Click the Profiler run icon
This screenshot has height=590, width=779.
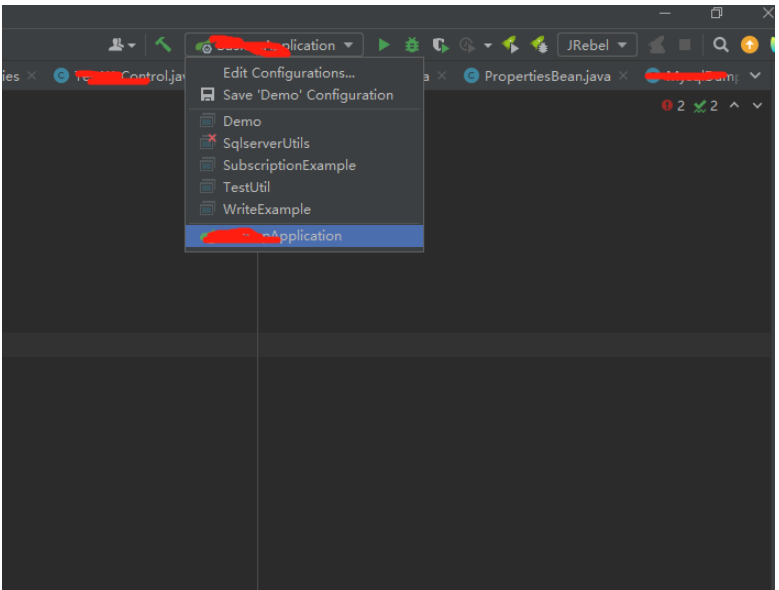(x=467, y=45)
